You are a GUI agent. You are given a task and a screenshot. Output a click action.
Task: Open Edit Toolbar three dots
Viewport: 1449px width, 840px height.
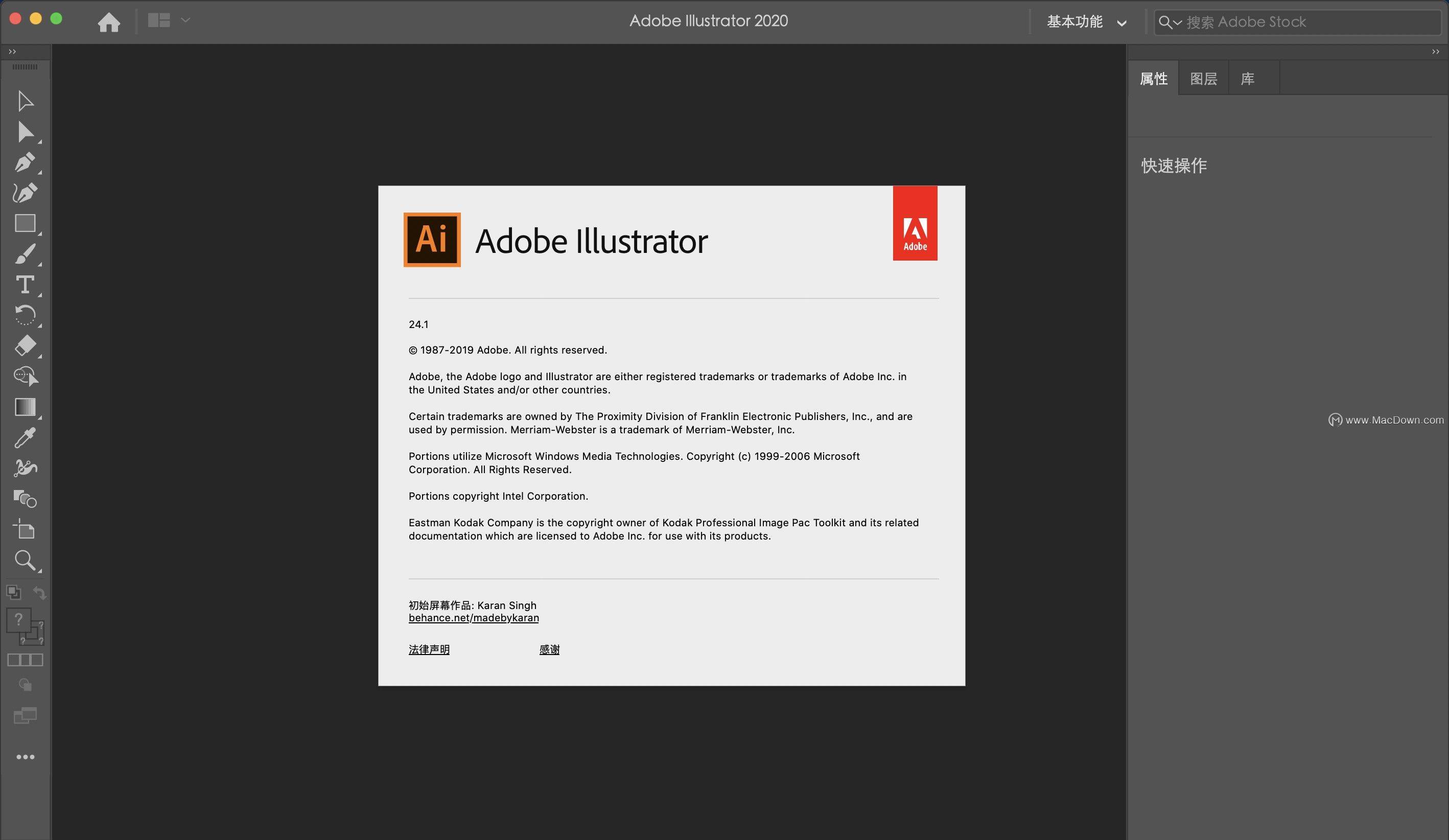click(26, 757)
